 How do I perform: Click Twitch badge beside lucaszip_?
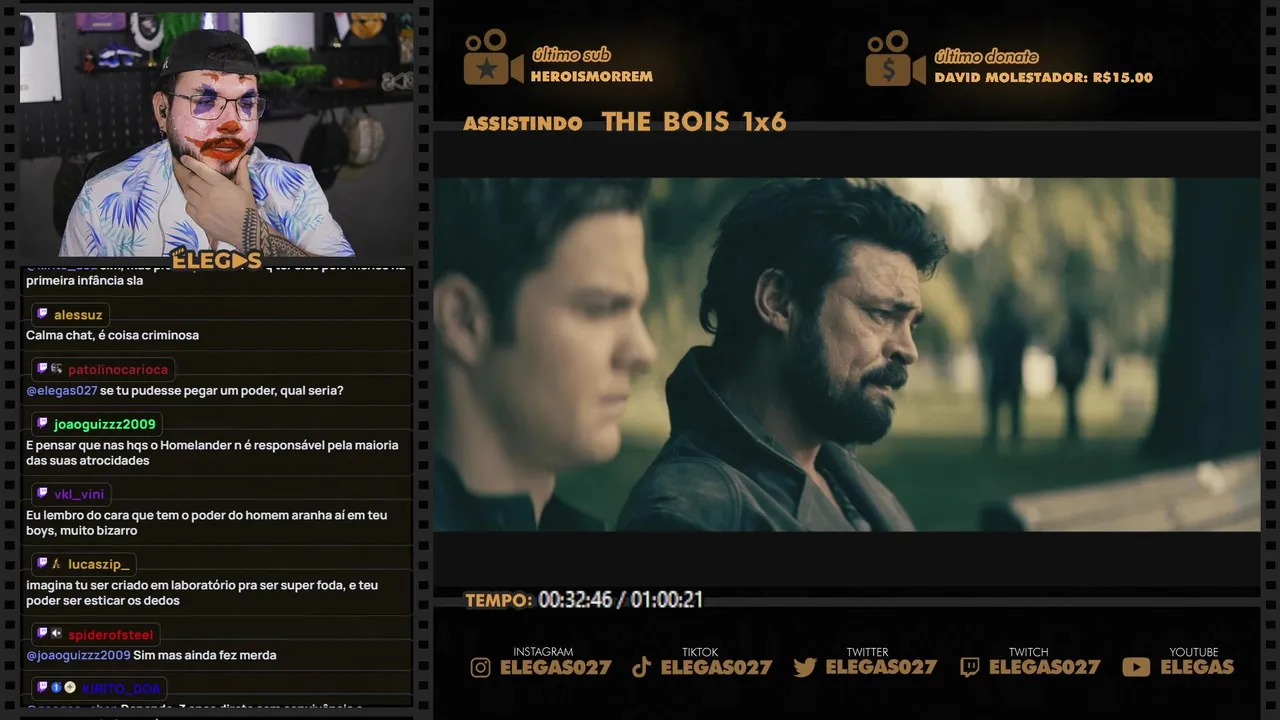(42, 564)
